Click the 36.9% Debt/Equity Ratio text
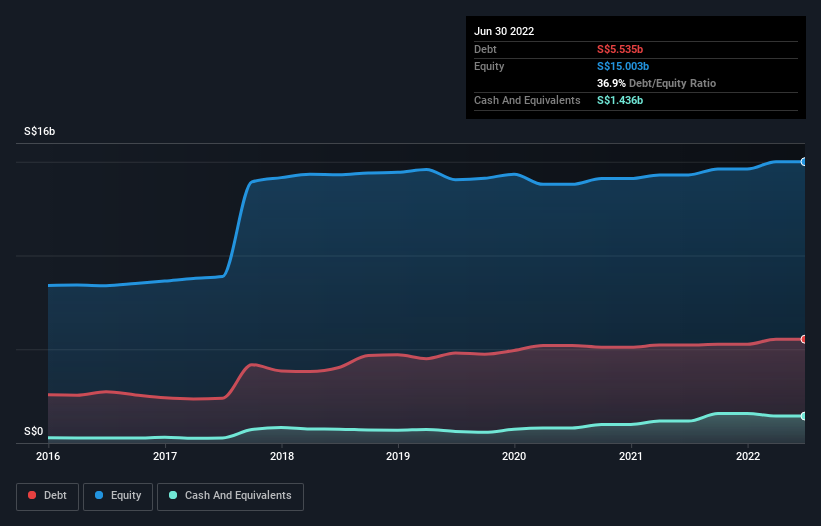The image size is (821, 526). (657, 83)
